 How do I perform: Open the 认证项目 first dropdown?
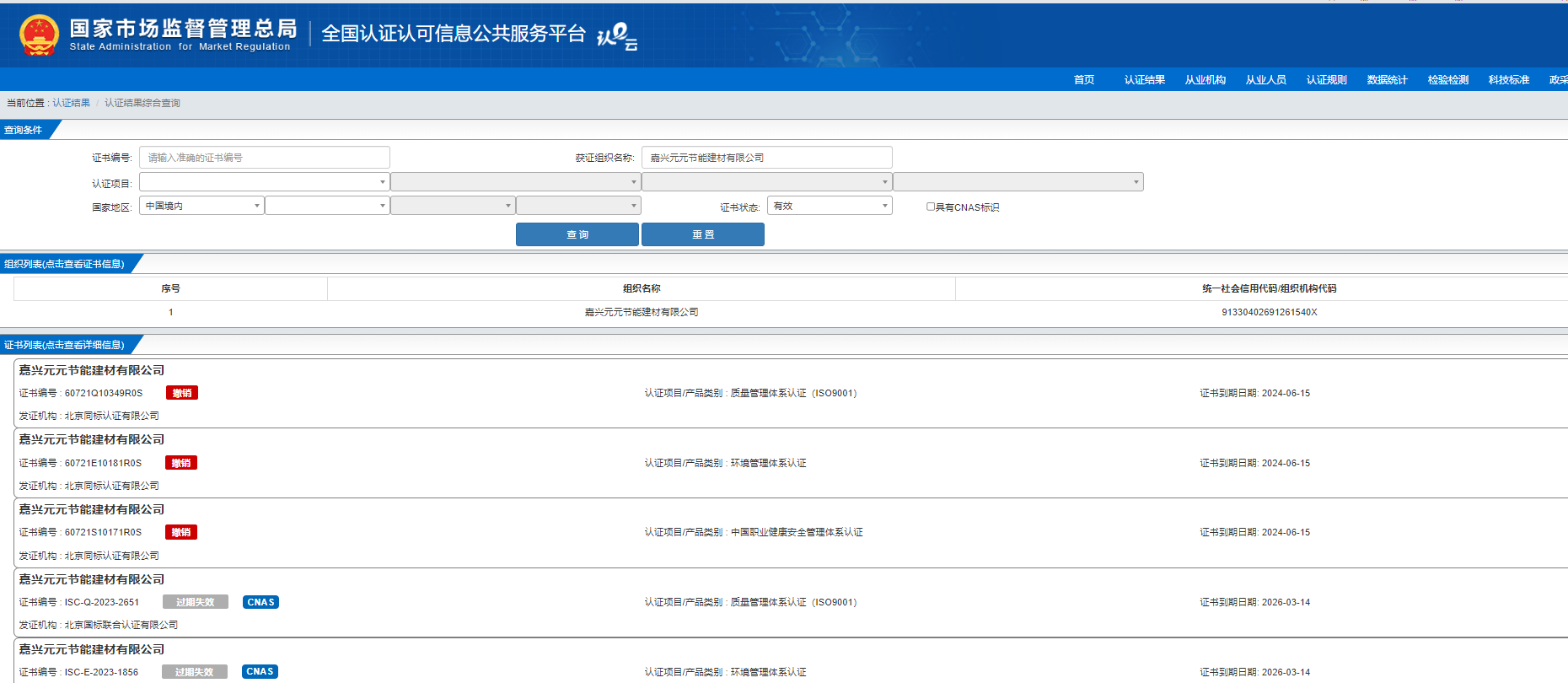coord(264,182)
